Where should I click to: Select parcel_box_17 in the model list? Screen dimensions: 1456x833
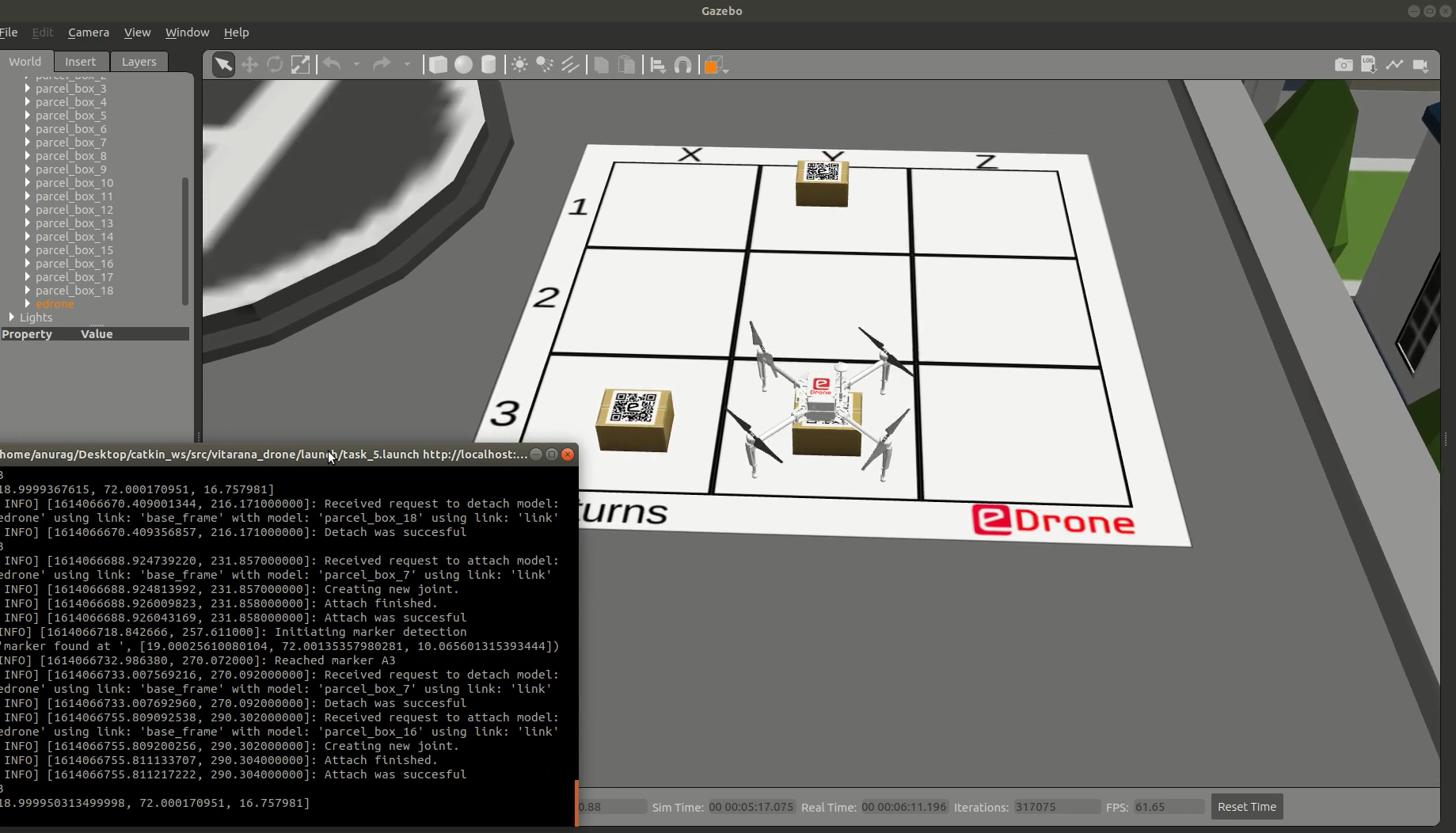click(x=74, y=277)
